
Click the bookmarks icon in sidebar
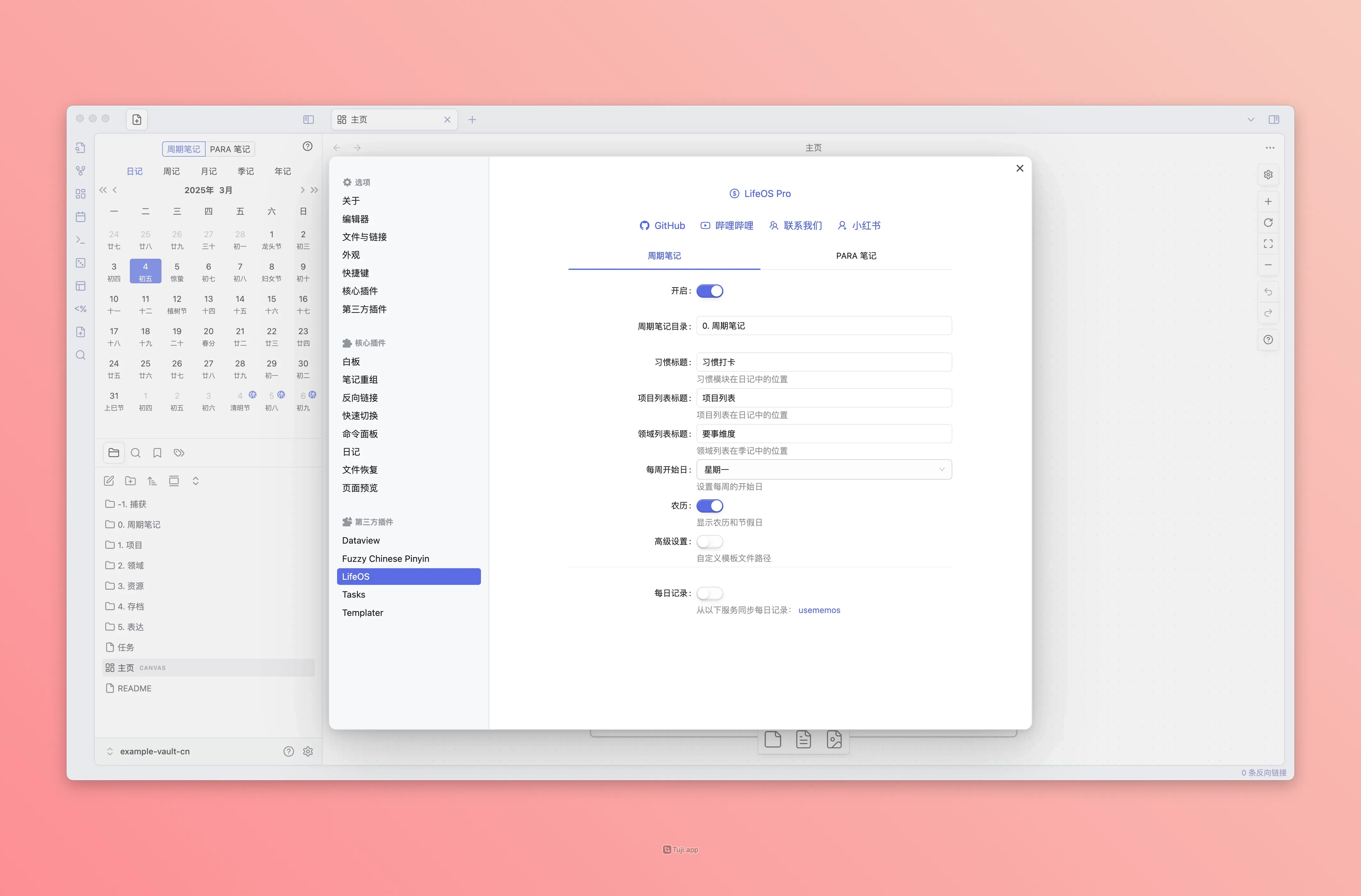(x=157, y=453)
